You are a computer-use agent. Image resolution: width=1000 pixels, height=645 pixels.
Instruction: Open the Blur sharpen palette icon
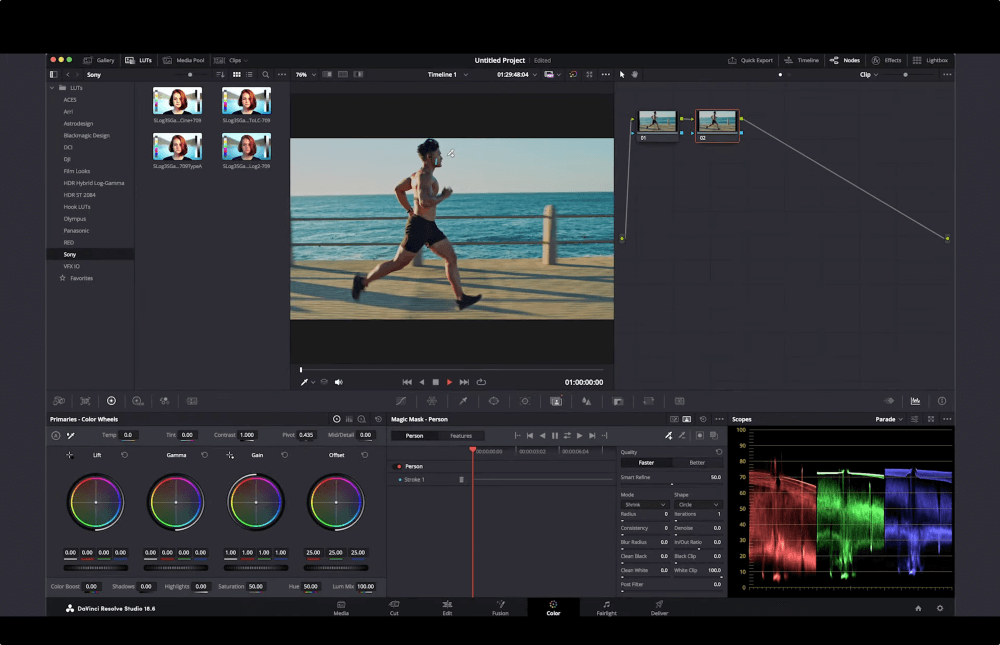pos(587,401)
